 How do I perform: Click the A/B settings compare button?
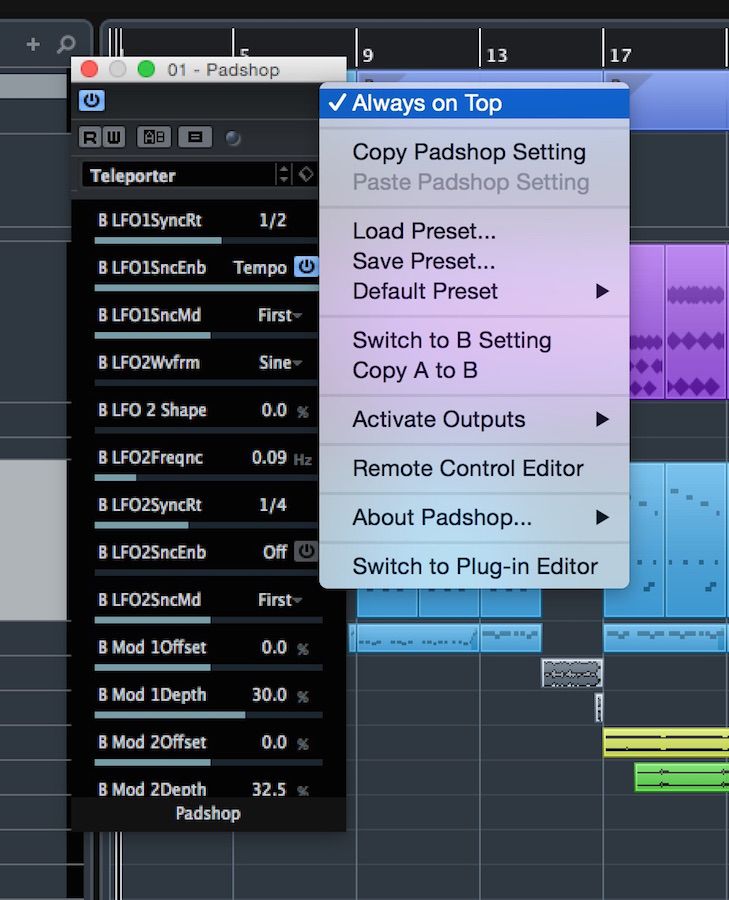click(154, 137)
